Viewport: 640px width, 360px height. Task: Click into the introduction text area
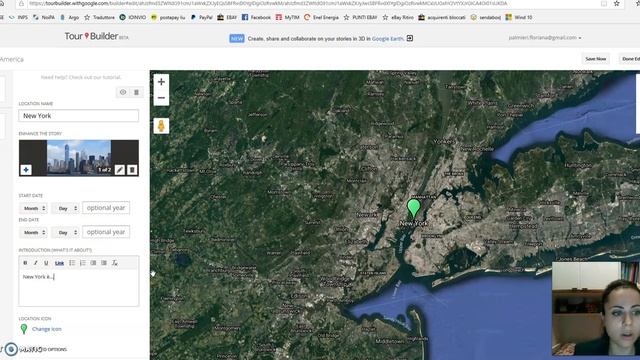(78, 288)
